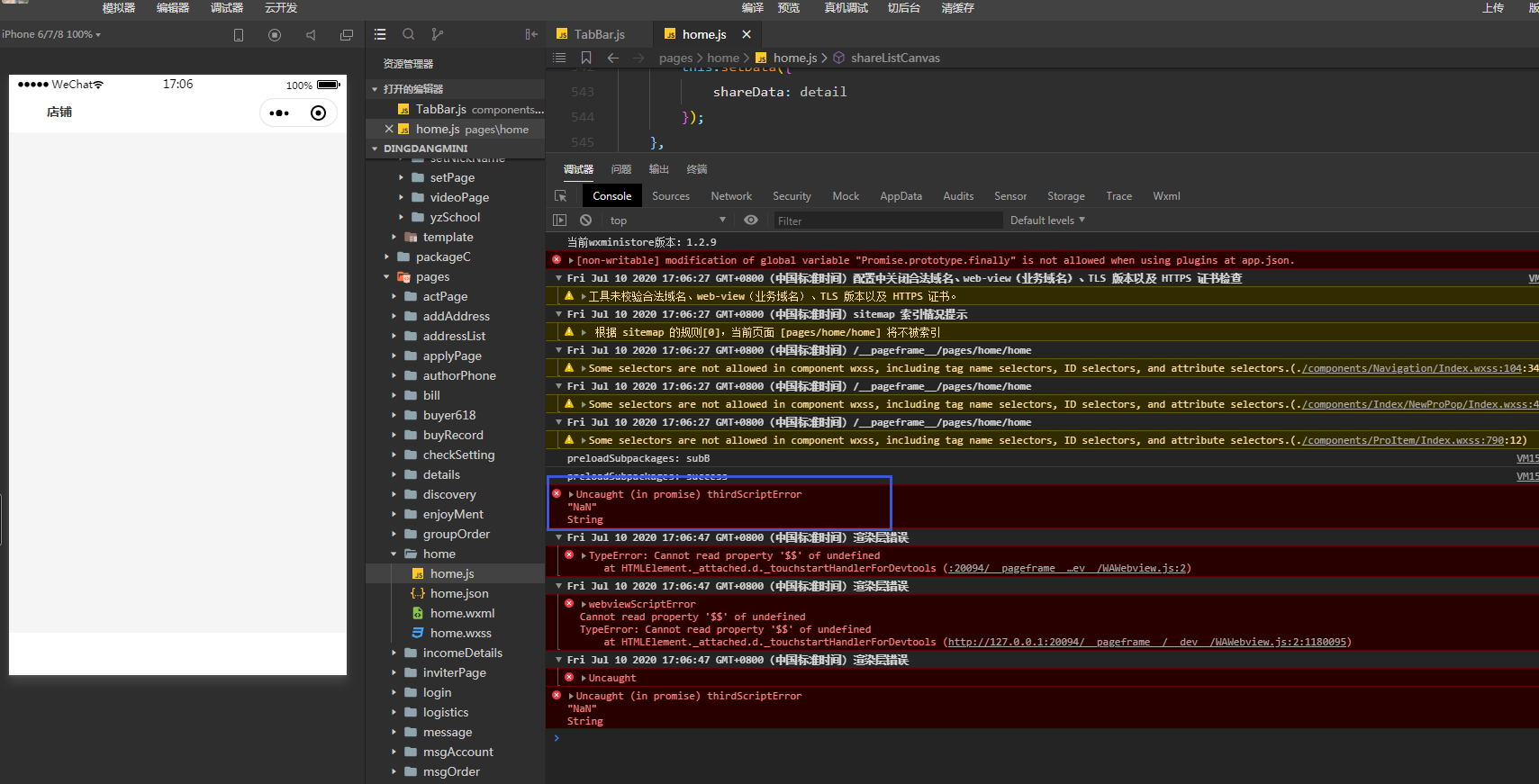Click the 清缓存 button
This screenshot has height=784, width=1539.
(958, 7)
